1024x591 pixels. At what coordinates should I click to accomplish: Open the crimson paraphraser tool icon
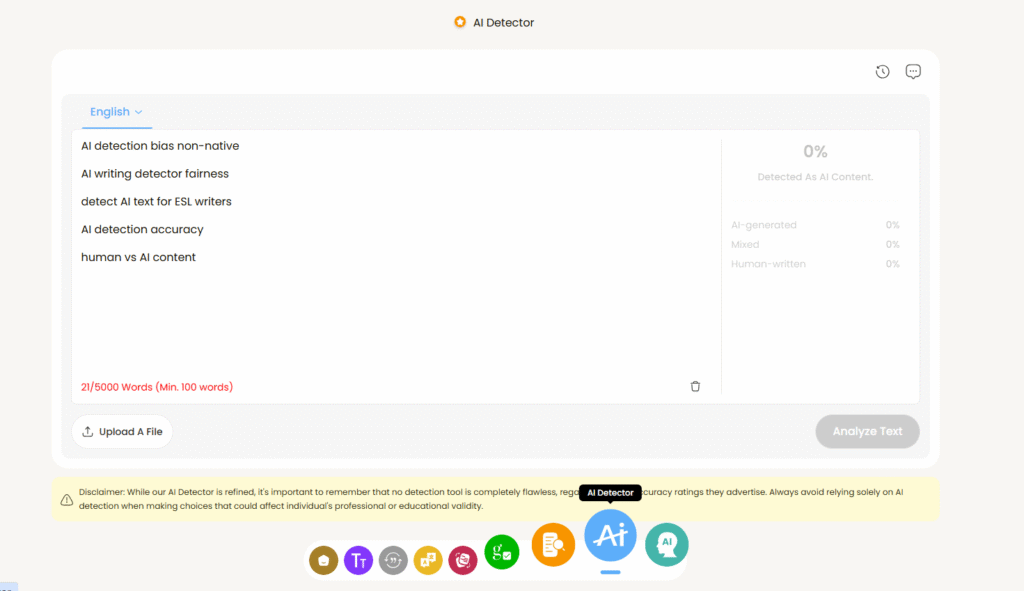pyautogui.click(x=462, y=561)
